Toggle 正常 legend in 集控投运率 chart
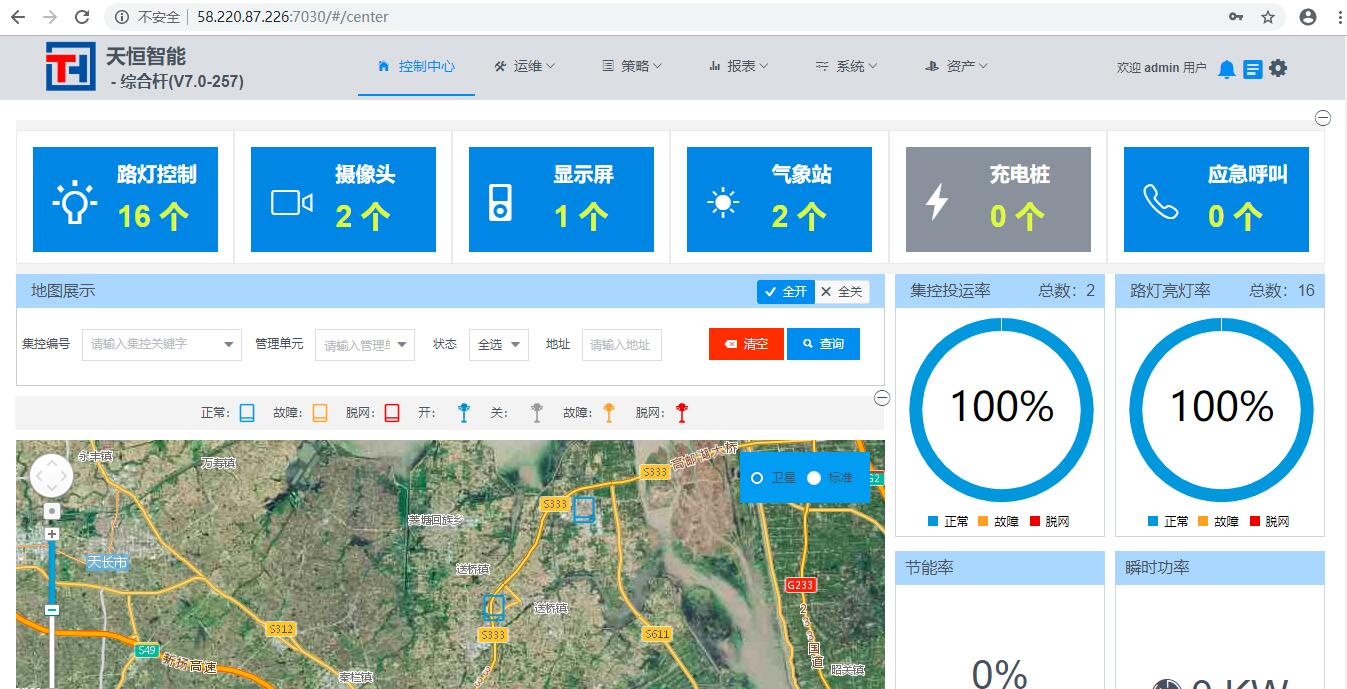 click(948, 522)
